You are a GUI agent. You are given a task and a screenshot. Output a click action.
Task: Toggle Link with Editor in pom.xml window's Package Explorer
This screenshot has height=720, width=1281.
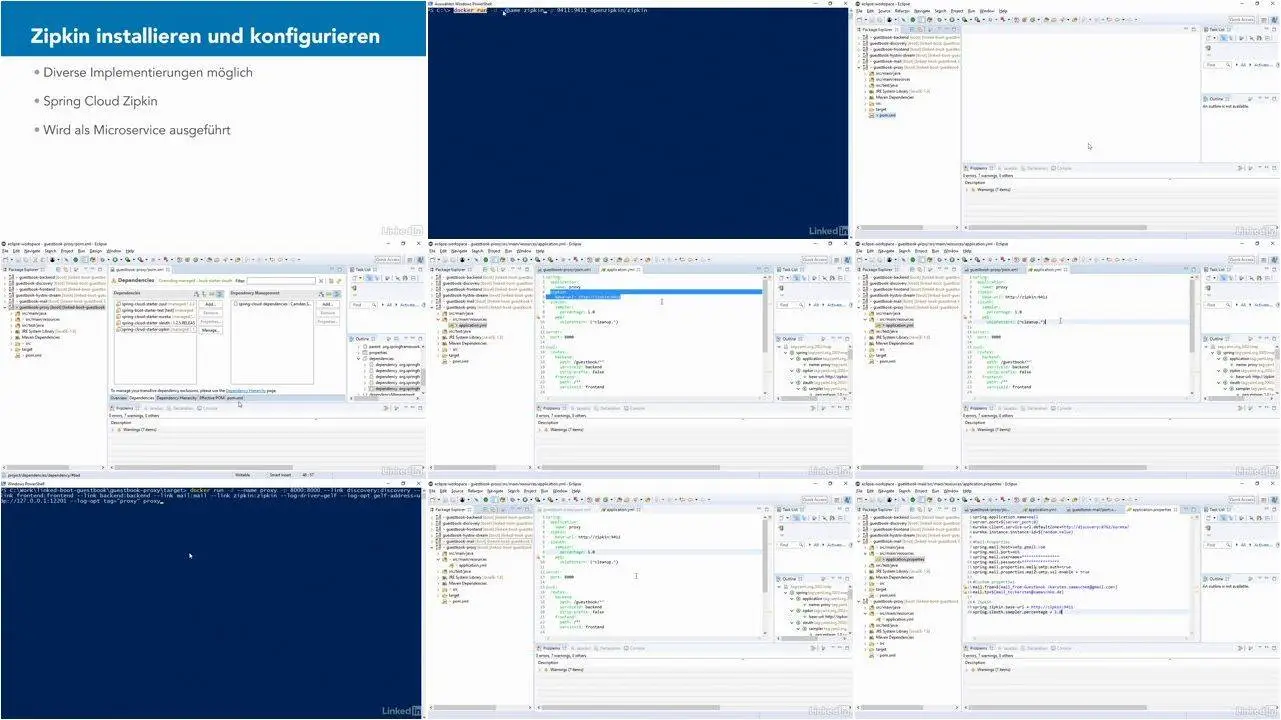coord(66,270)
